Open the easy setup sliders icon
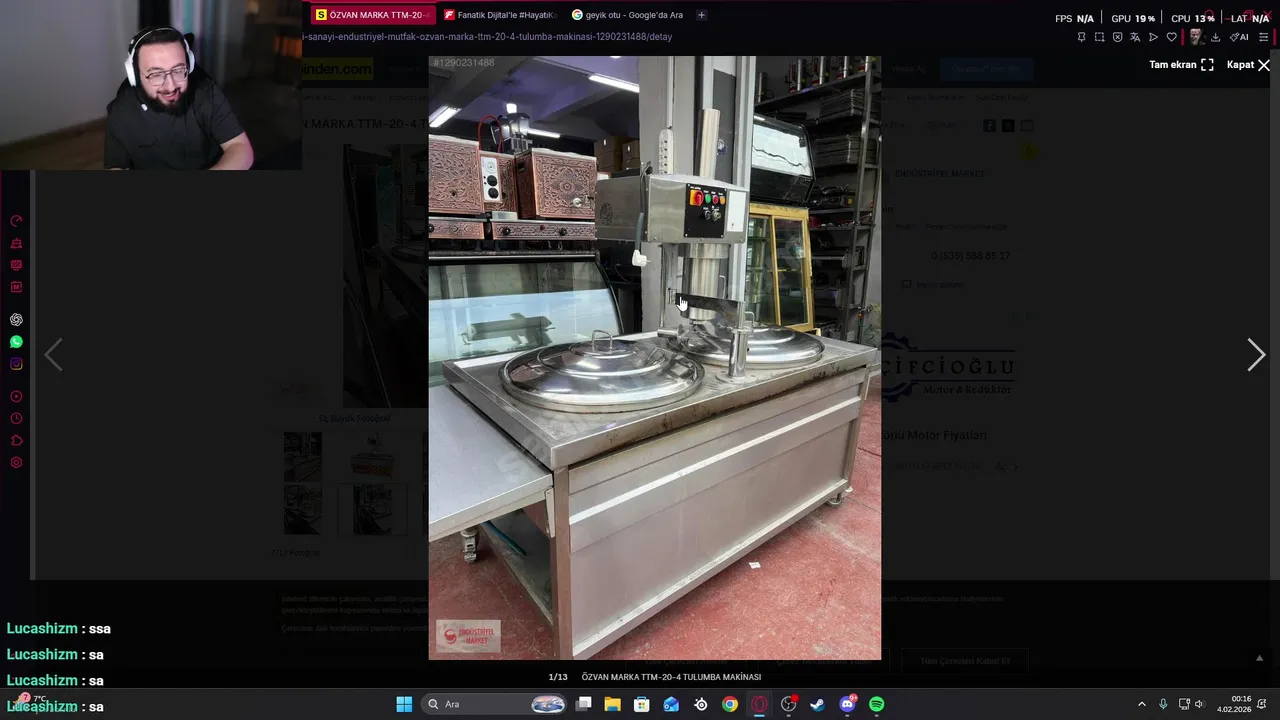This screenshot has width=1280, height=720. pyautogui.click(x=1264, y=37)
